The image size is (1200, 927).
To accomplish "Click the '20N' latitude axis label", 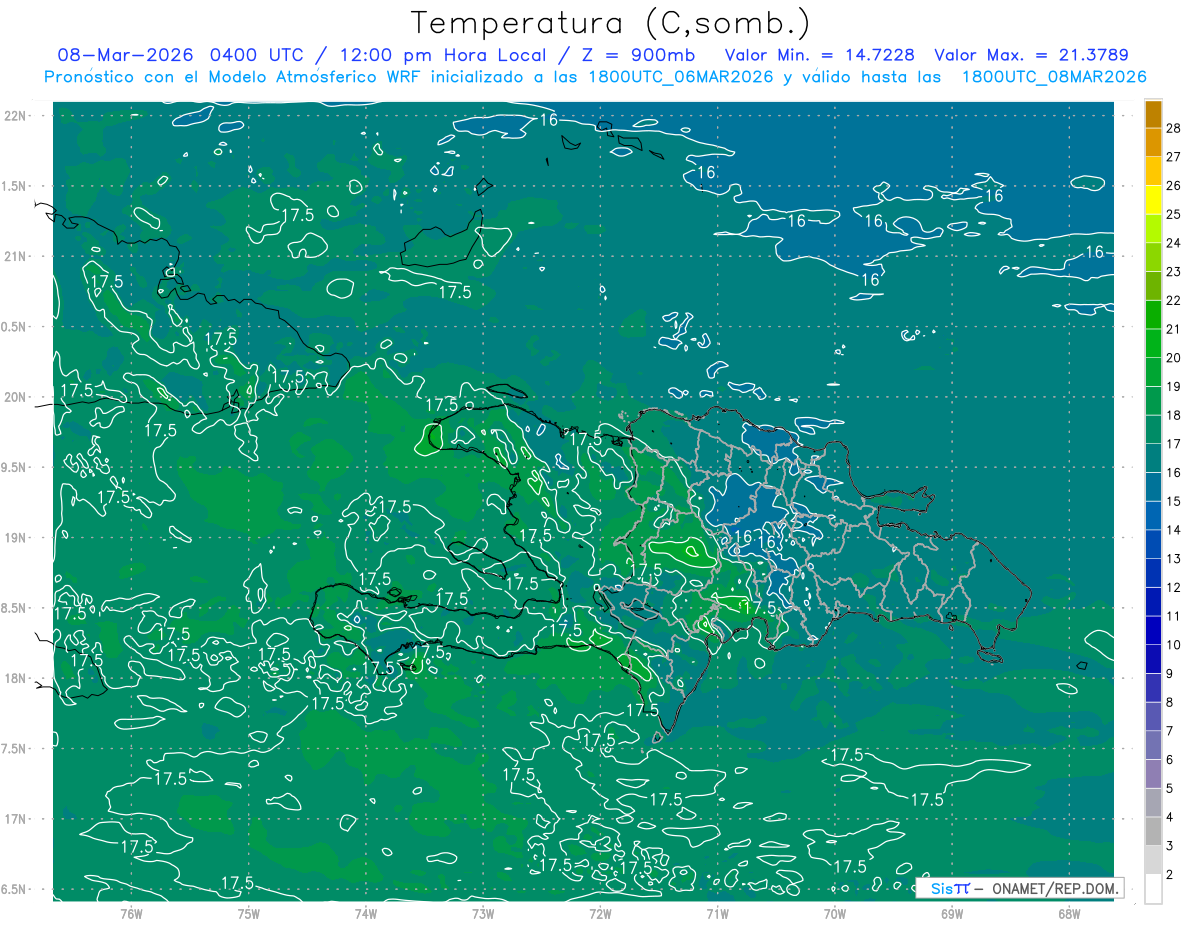I will point(15,397).
